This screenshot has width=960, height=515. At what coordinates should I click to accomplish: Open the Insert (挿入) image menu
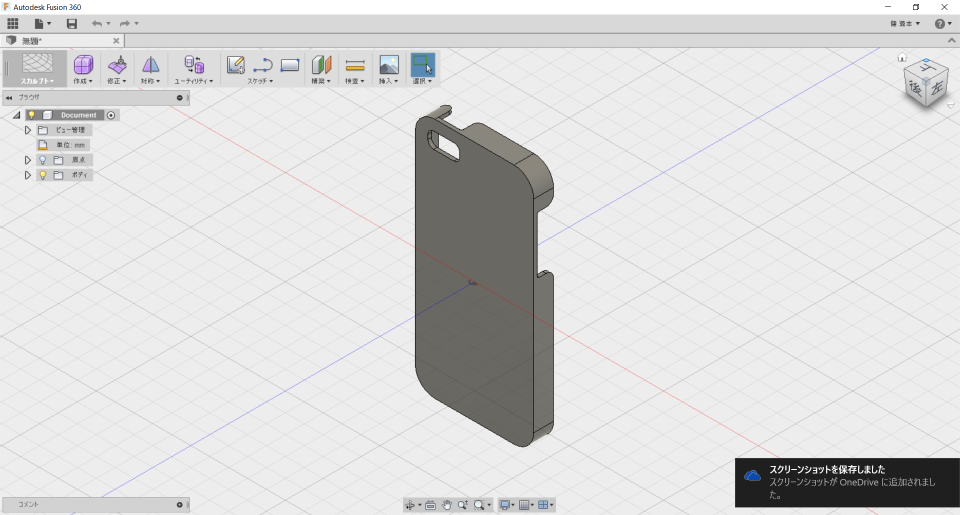[x=389, y=69]
